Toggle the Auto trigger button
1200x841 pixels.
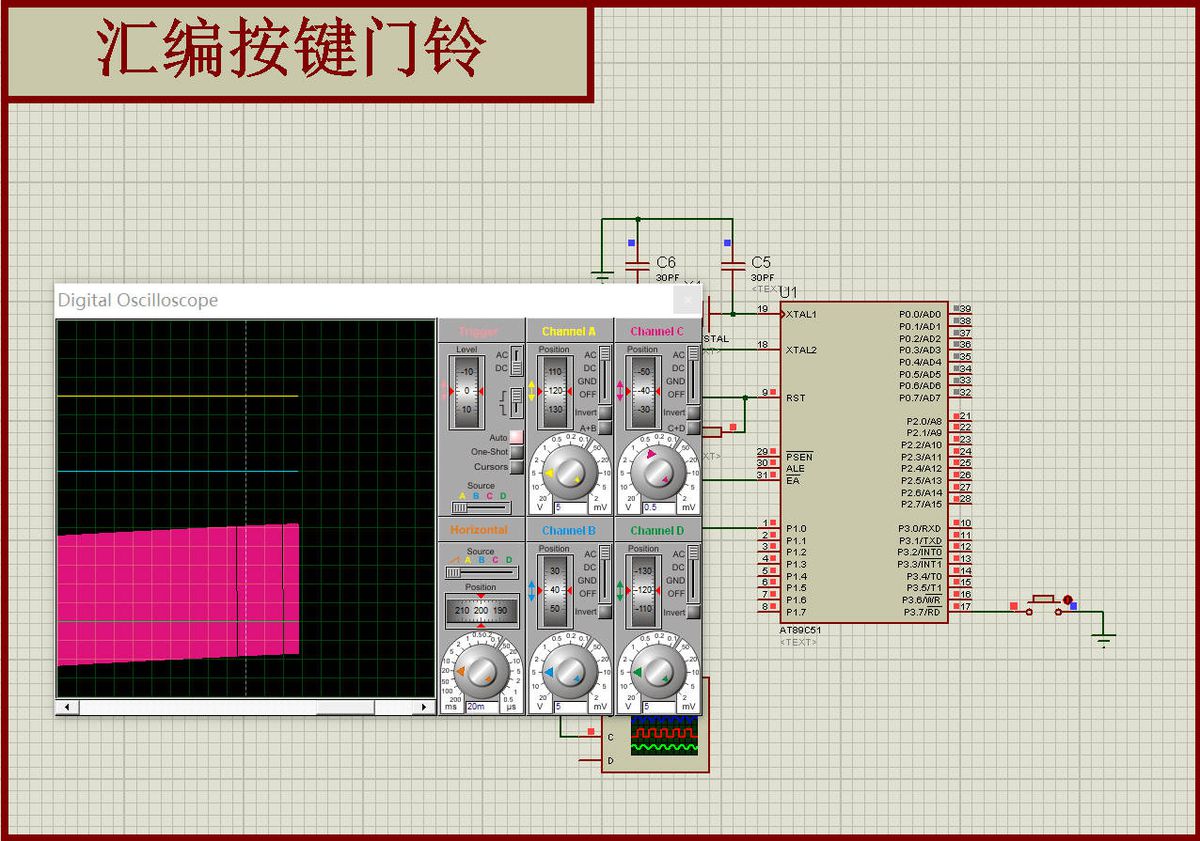[516, 437]
